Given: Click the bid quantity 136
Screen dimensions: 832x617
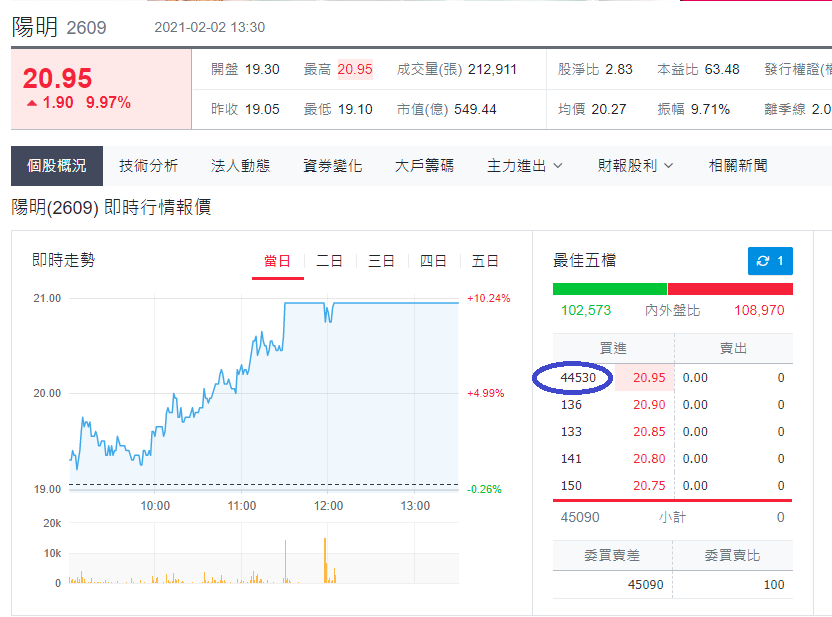Looking at the screenshot, I should 571,405.
